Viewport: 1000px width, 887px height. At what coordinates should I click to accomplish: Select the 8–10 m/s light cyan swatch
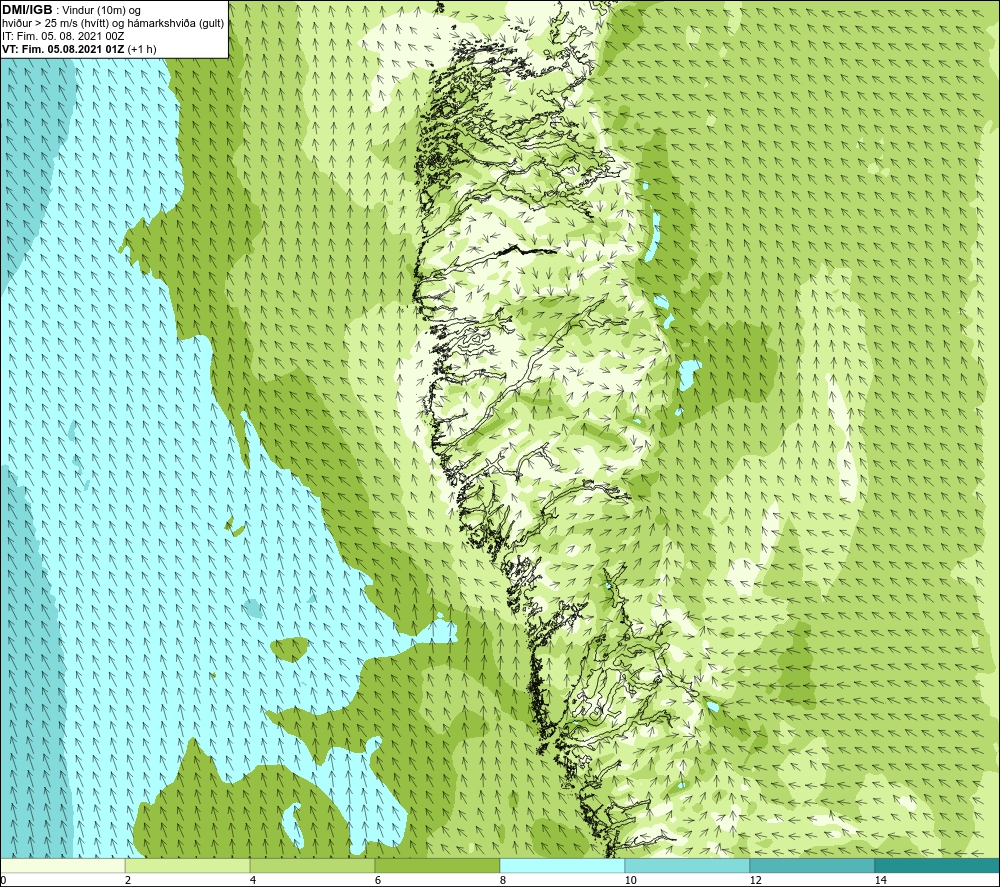(562, 865)
